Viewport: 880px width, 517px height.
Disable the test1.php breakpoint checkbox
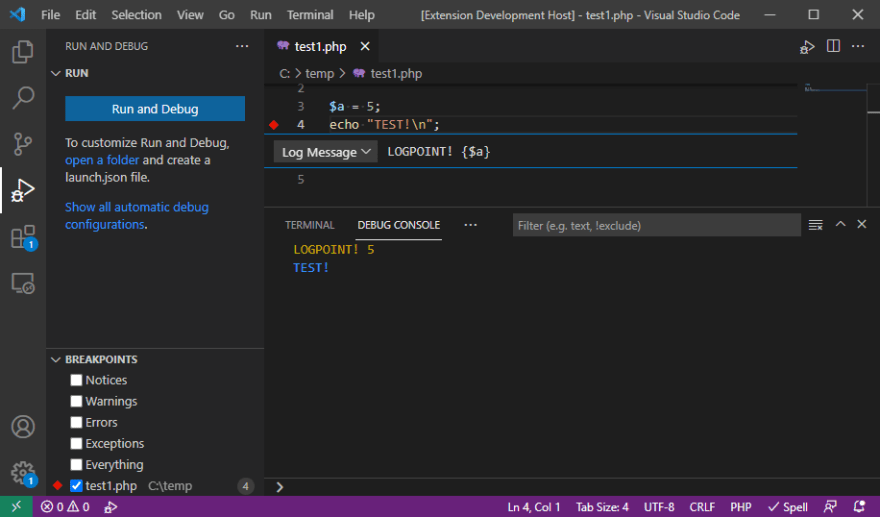point(76,486)
